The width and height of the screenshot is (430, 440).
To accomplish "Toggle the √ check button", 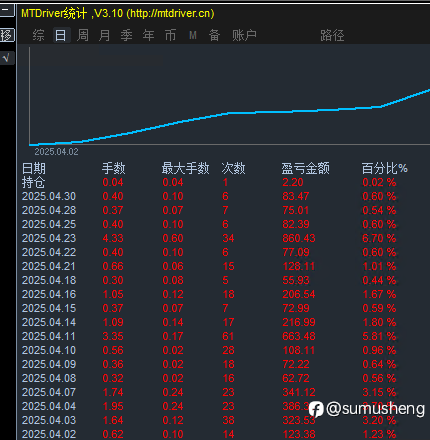I will click(x=6, y=58).
